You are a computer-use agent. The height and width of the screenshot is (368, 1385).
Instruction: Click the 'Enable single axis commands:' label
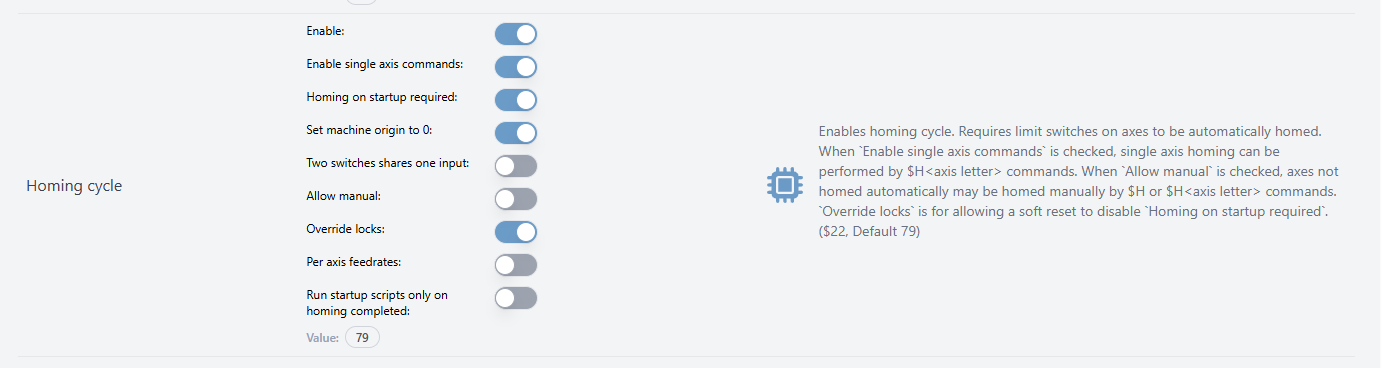coord(385,64)
